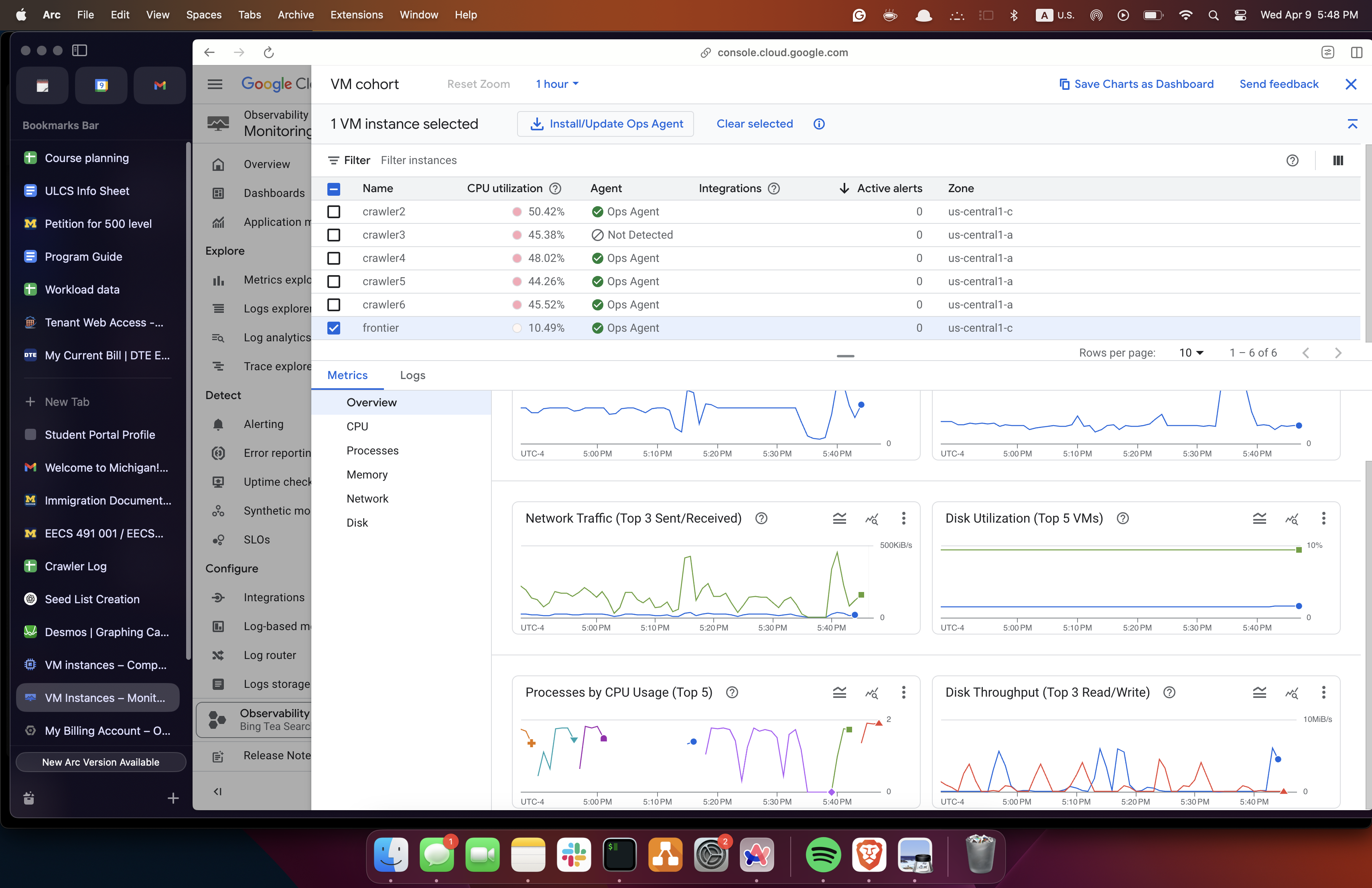1372x888 pixels.
Task: Open pinned Google Calendar tab in Arc
Action: 101,85
